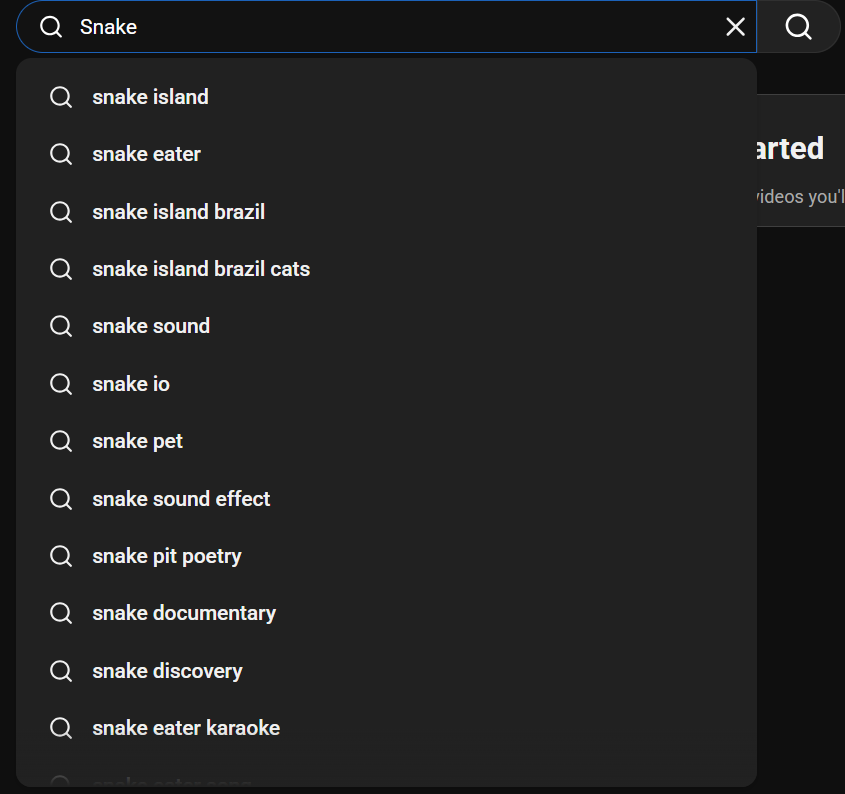Screen dimensions: 845x794
Task: Click magnifier icon beside "snake eater"
Action: (61, 154)
